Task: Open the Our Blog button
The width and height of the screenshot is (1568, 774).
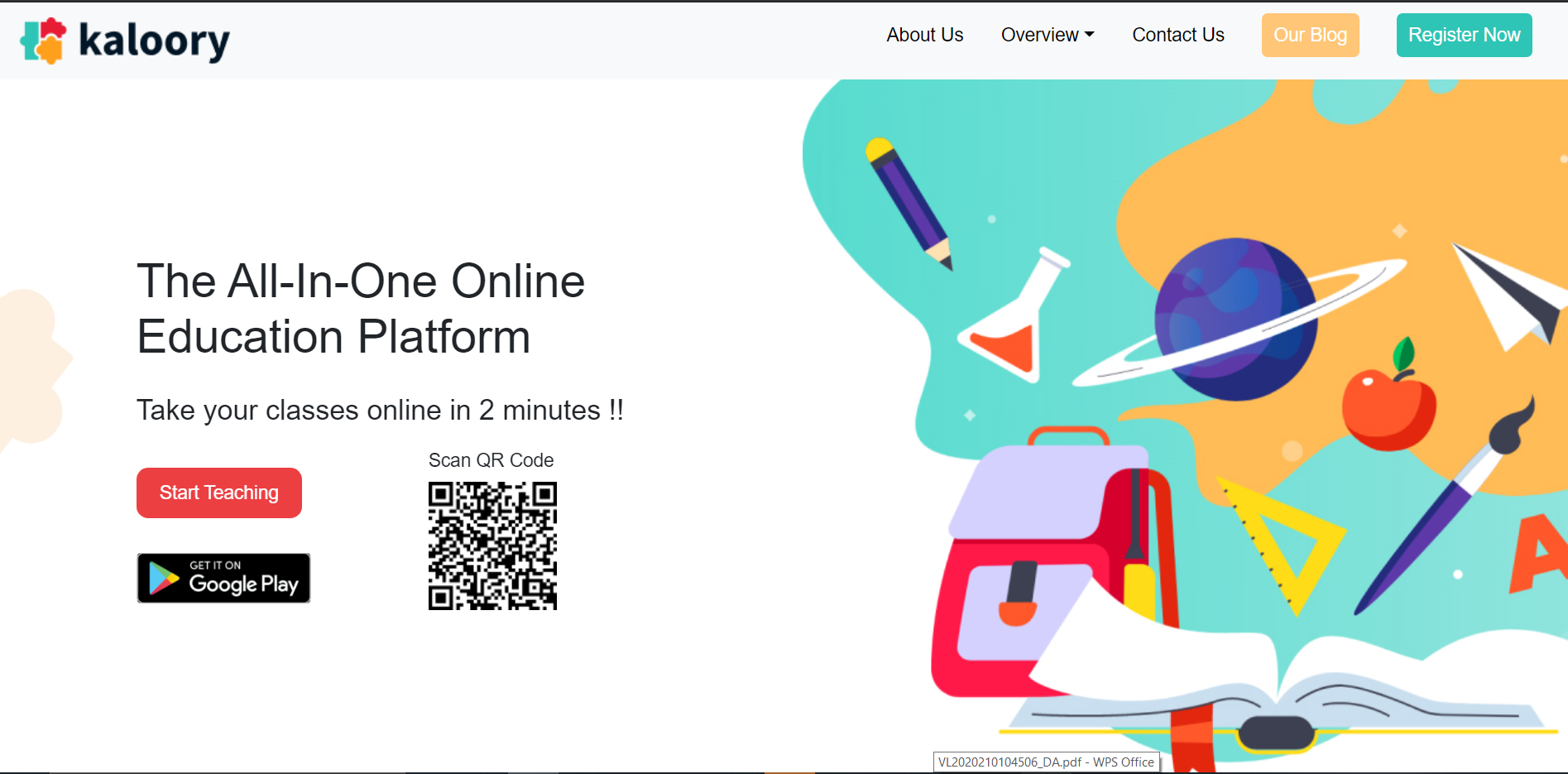Action: pos(1310,35)
